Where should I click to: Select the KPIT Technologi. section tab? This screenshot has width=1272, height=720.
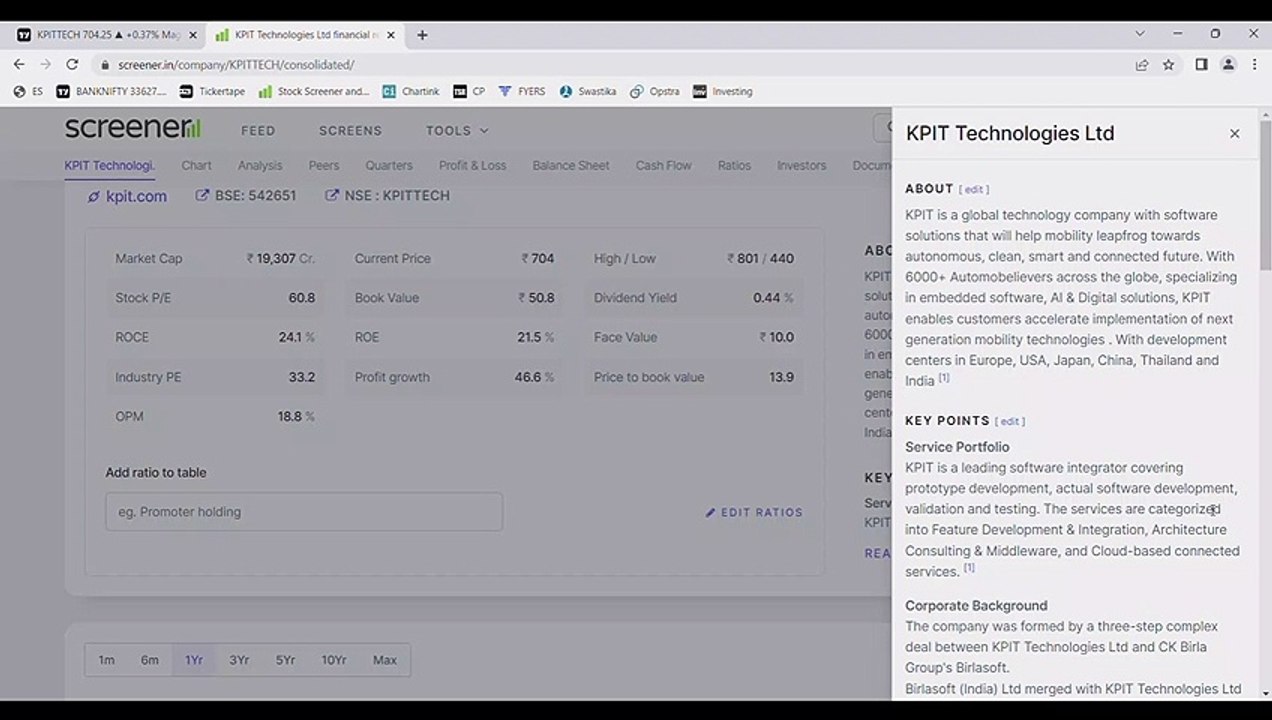point(109,166)
